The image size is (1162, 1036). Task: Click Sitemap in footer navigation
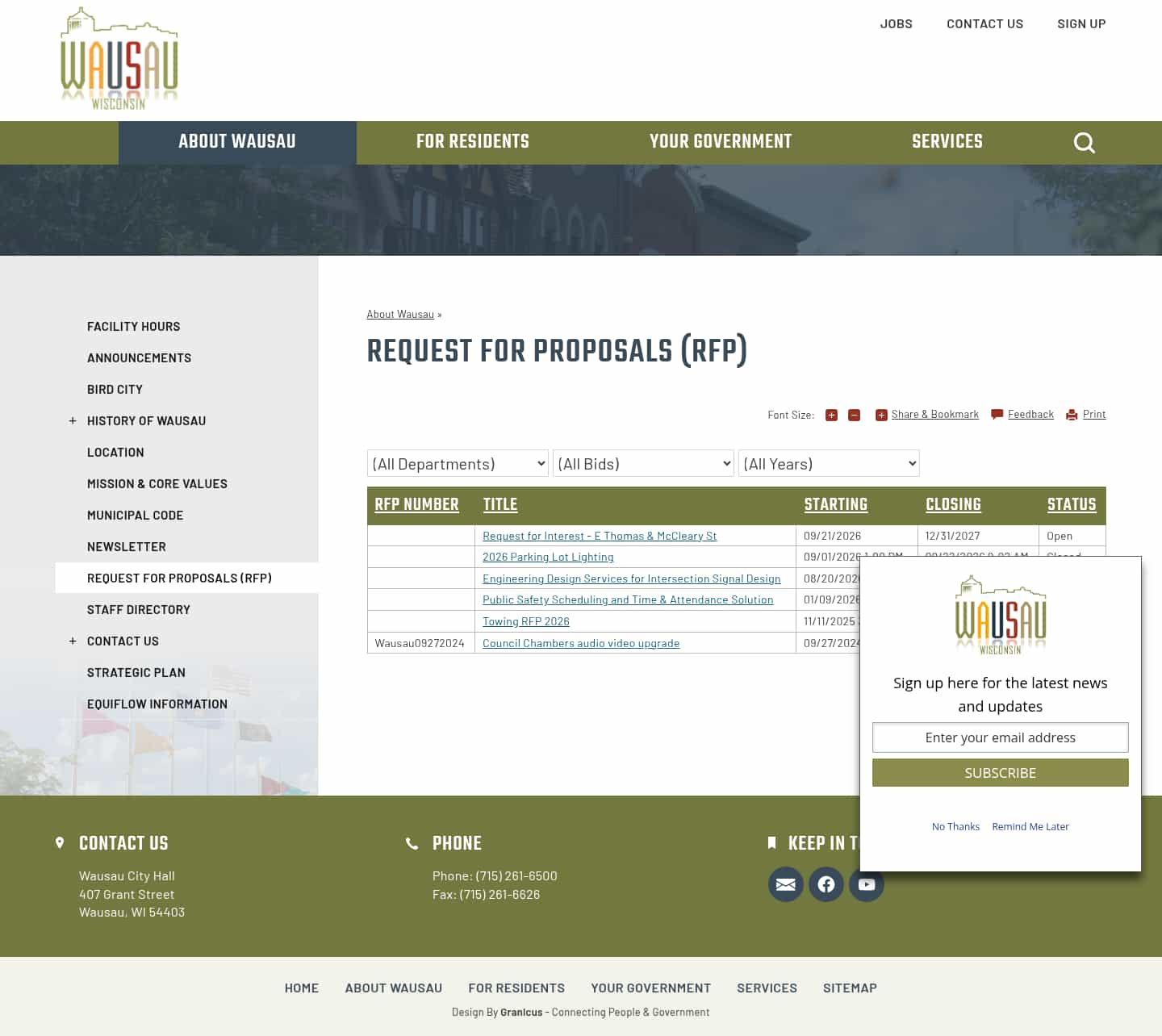coord(850,988)
